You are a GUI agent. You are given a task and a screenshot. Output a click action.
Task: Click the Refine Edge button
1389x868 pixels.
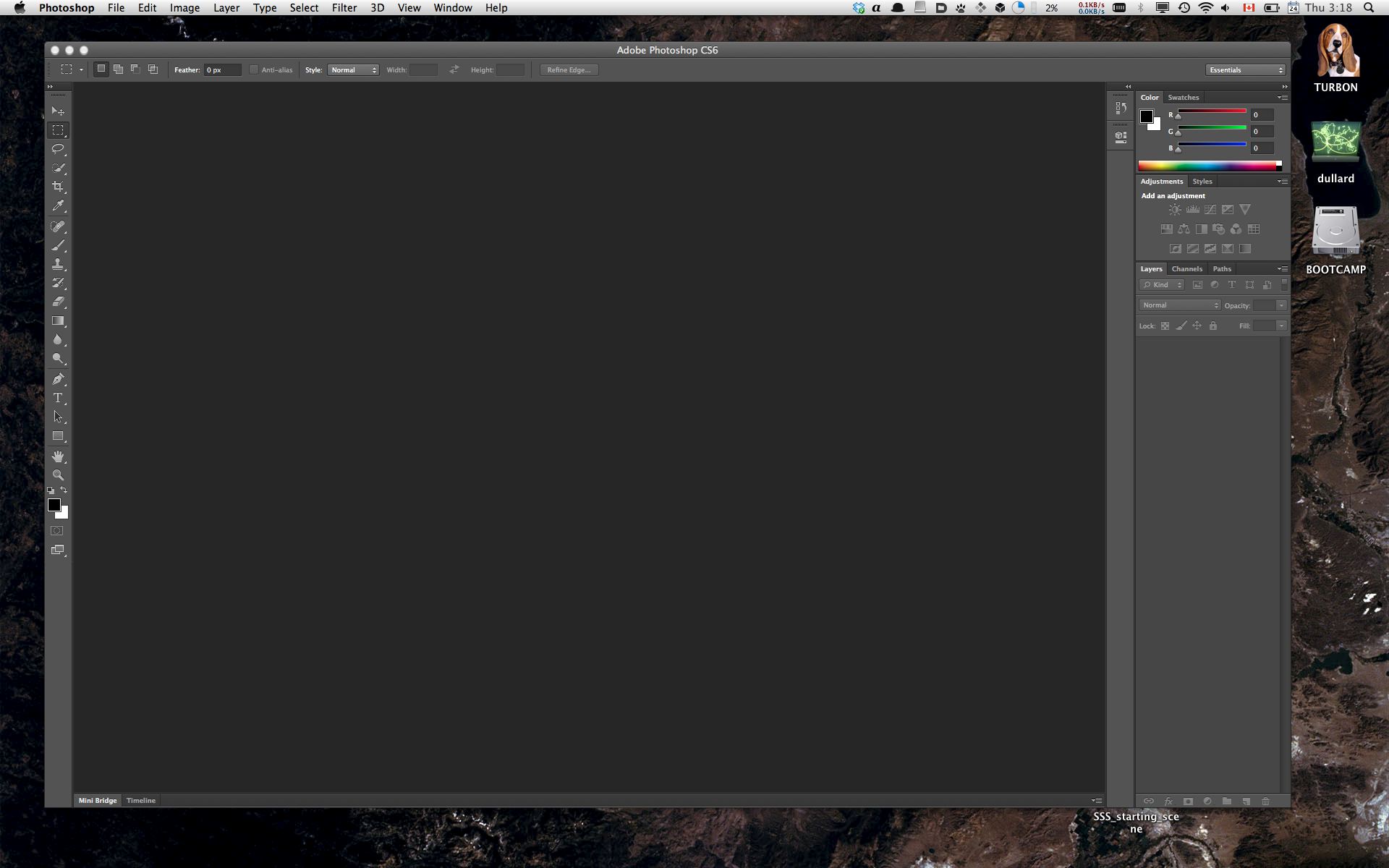pos(569,69)
